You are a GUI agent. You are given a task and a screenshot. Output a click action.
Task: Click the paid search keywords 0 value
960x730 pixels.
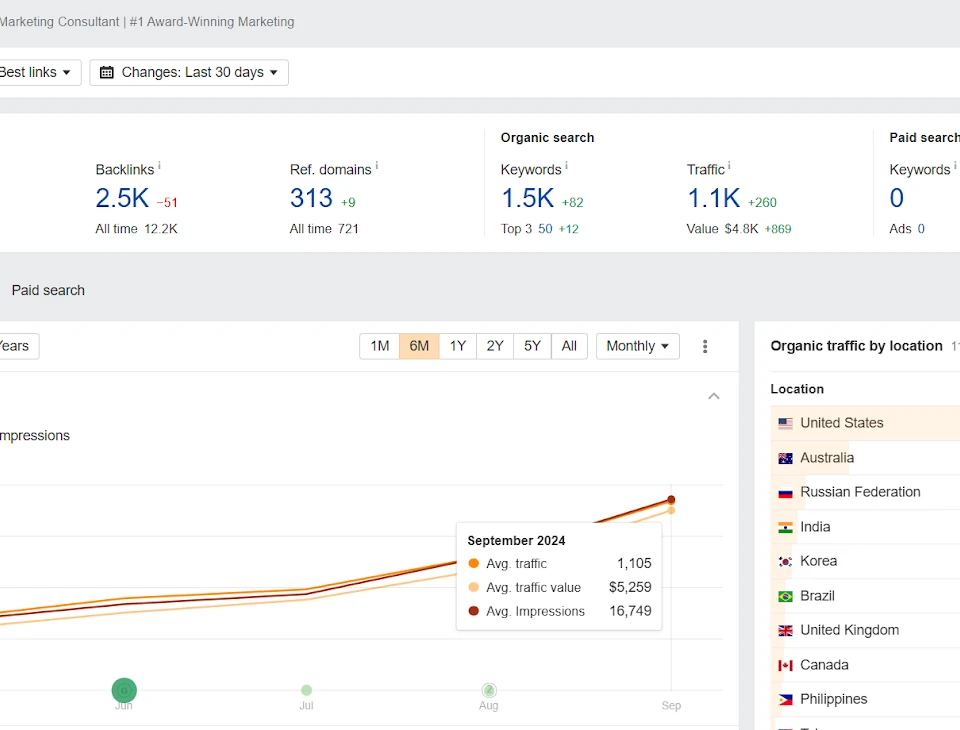pyautogui.click(x=896, y=198)
